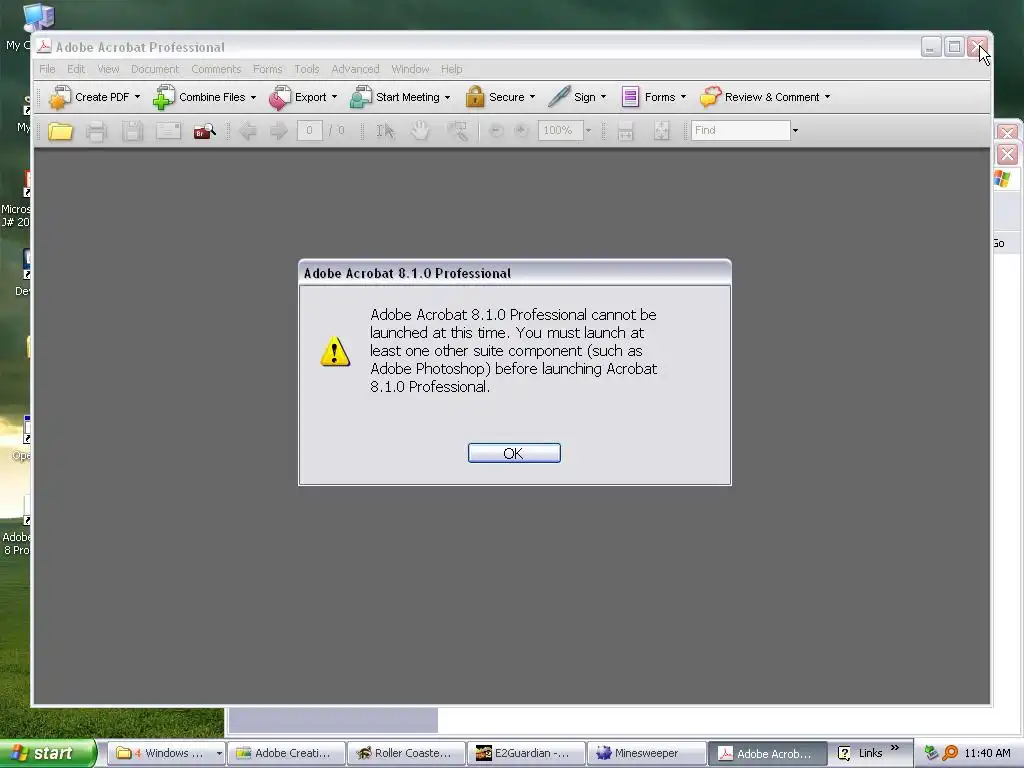The height and width of the screenshot is (768, 1024).
Task: Click the Links toolbar in the taskbar
Action: [870, 754]
